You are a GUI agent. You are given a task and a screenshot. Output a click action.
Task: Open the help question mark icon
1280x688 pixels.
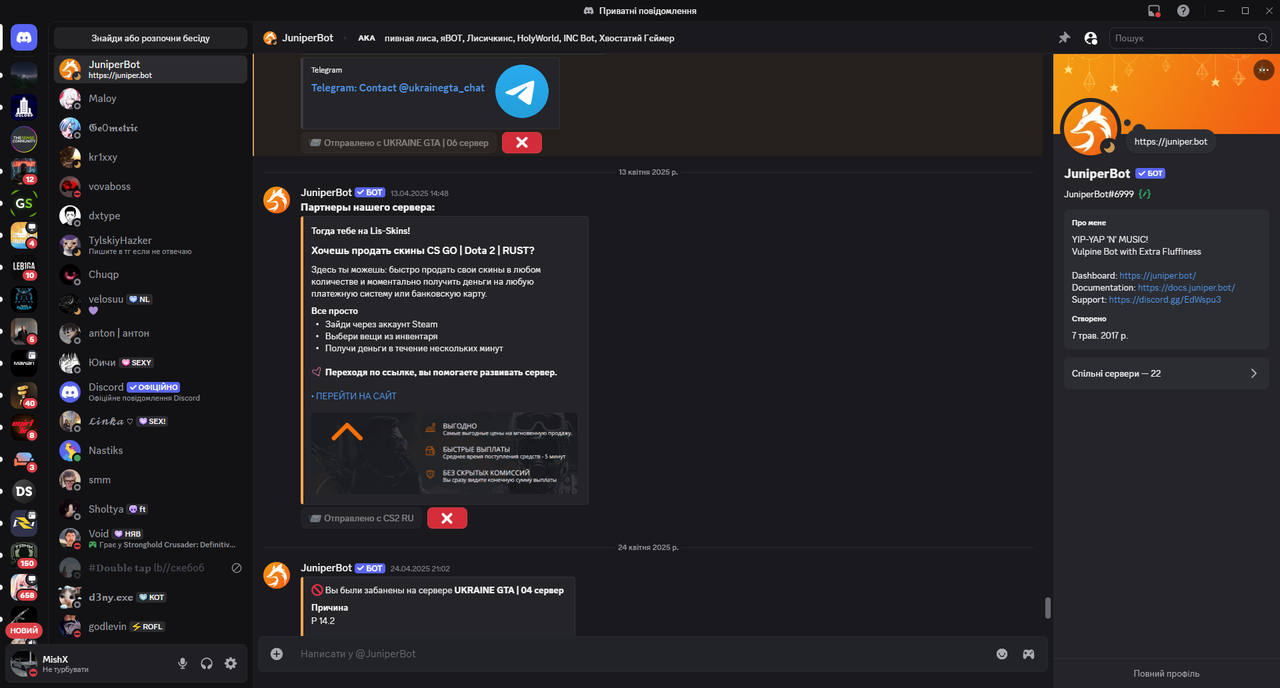(x=1183, y=11)
